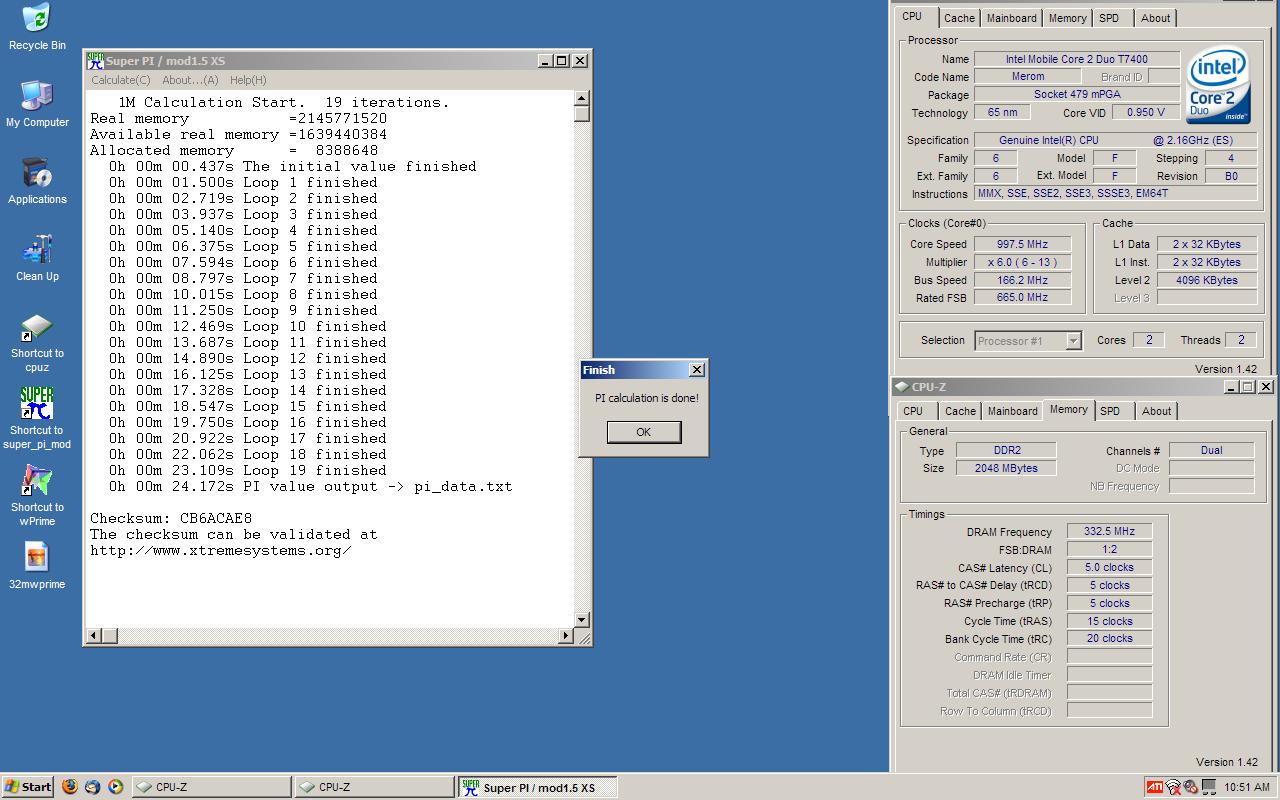Launch Firefox from the quick launch bar
Image resolution: width=1280 pixels, height=800 pixels.
click(69, 787)
